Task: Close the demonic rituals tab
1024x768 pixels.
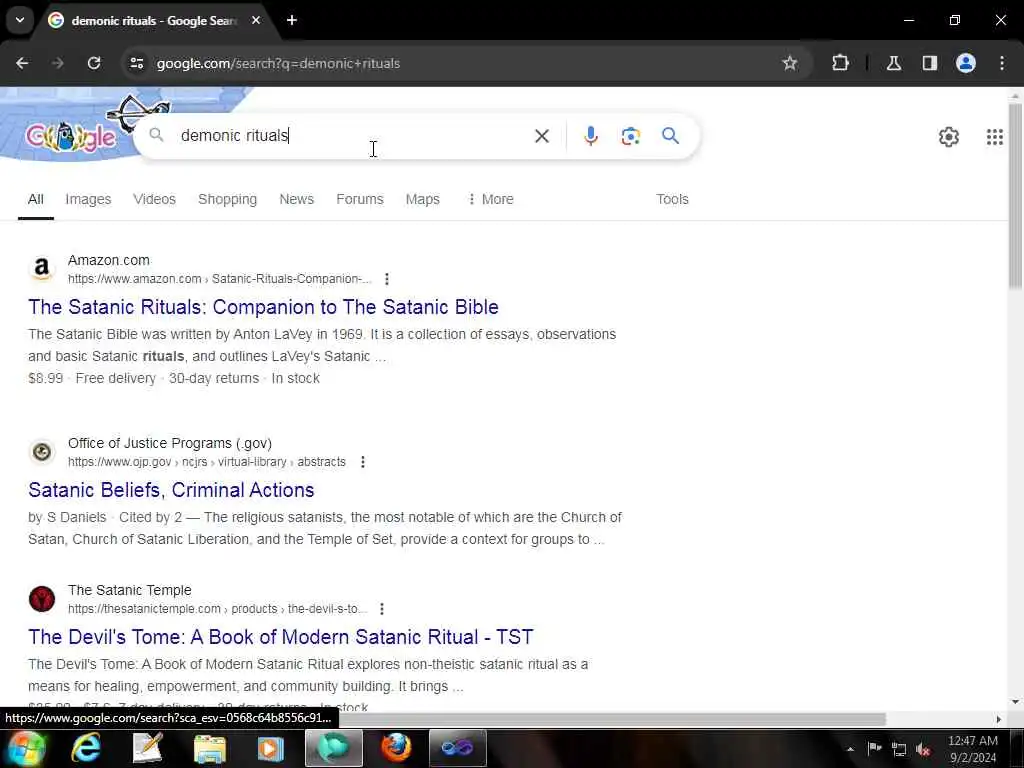Action: (256, 20)
